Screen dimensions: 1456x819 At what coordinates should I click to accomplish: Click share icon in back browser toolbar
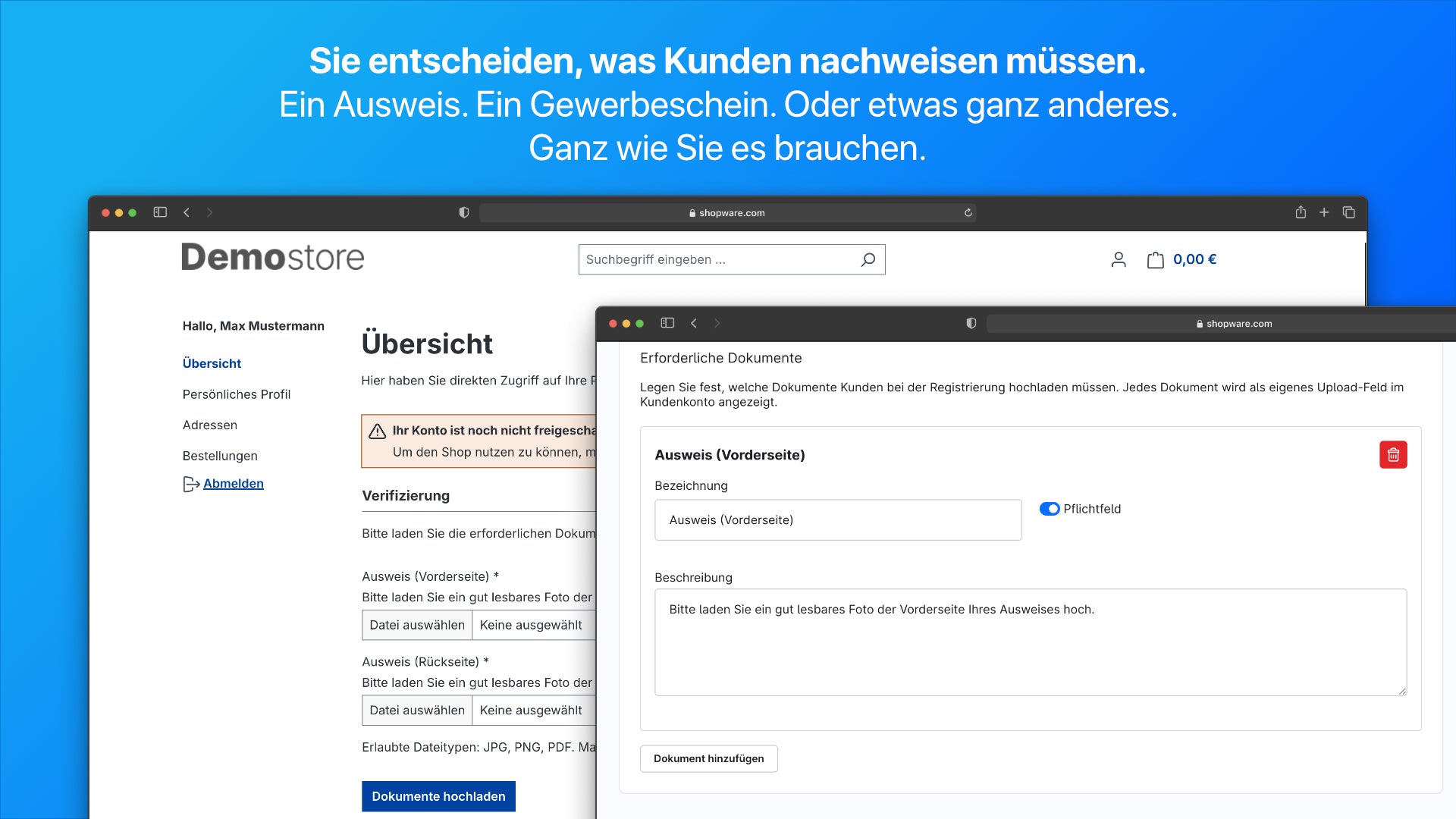pyautogui.click(x=1301, y=212)
